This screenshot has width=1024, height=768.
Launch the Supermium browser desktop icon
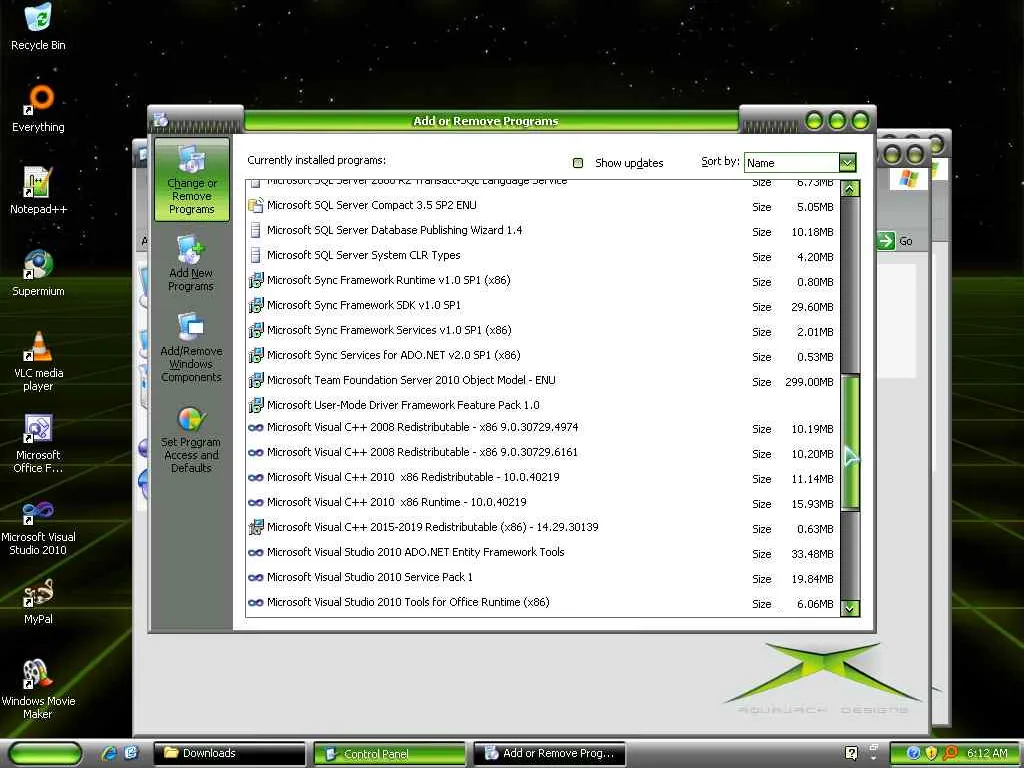[38, 273]
